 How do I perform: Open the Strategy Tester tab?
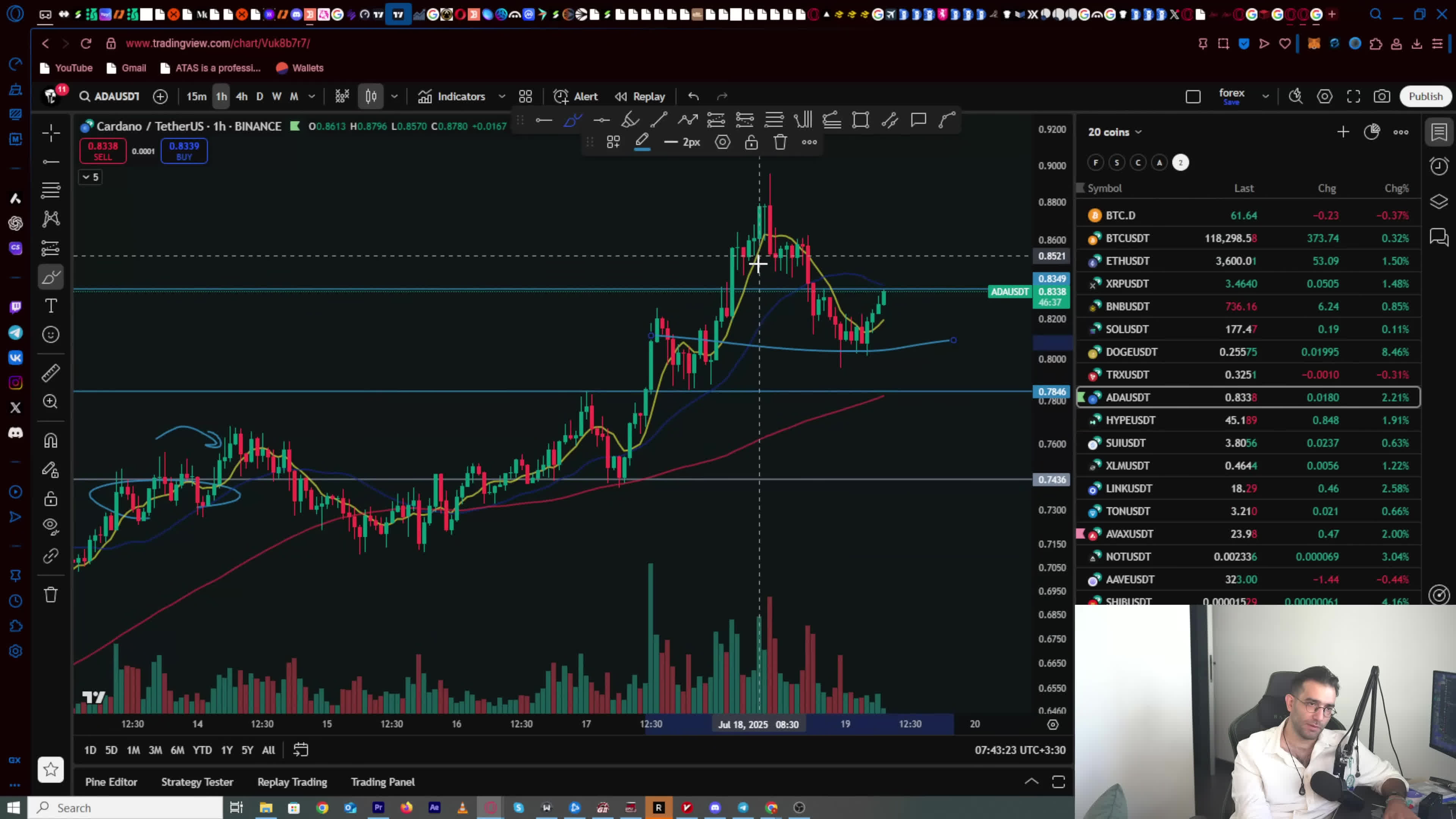[x=197, y=782]
